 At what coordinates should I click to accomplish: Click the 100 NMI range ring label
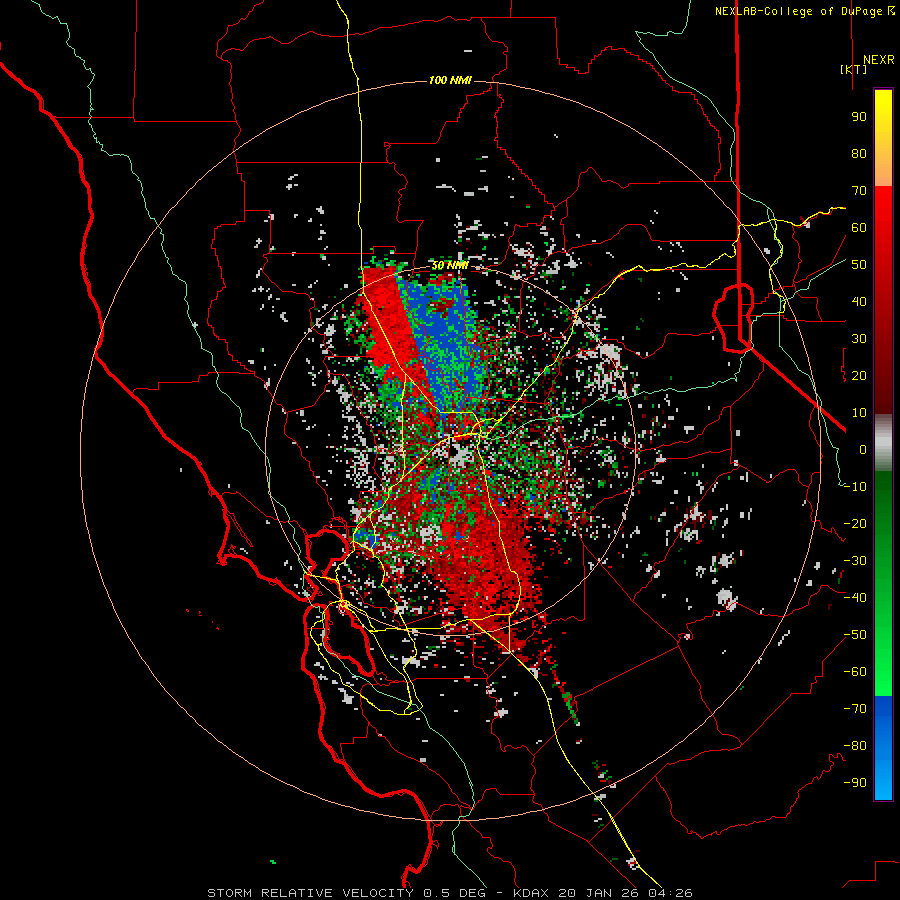click(450, 80)
